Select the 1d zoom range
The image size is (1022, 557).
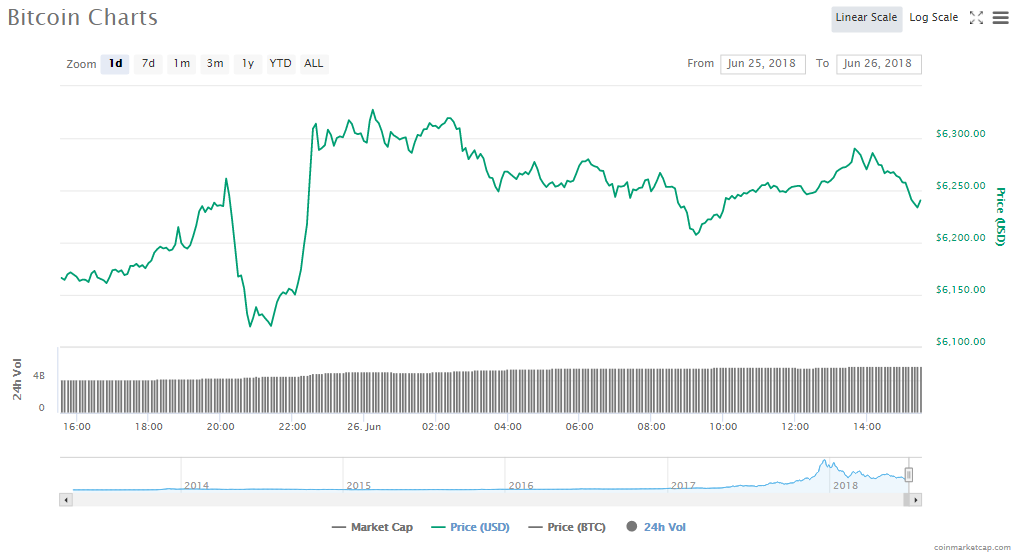(115, 64)
